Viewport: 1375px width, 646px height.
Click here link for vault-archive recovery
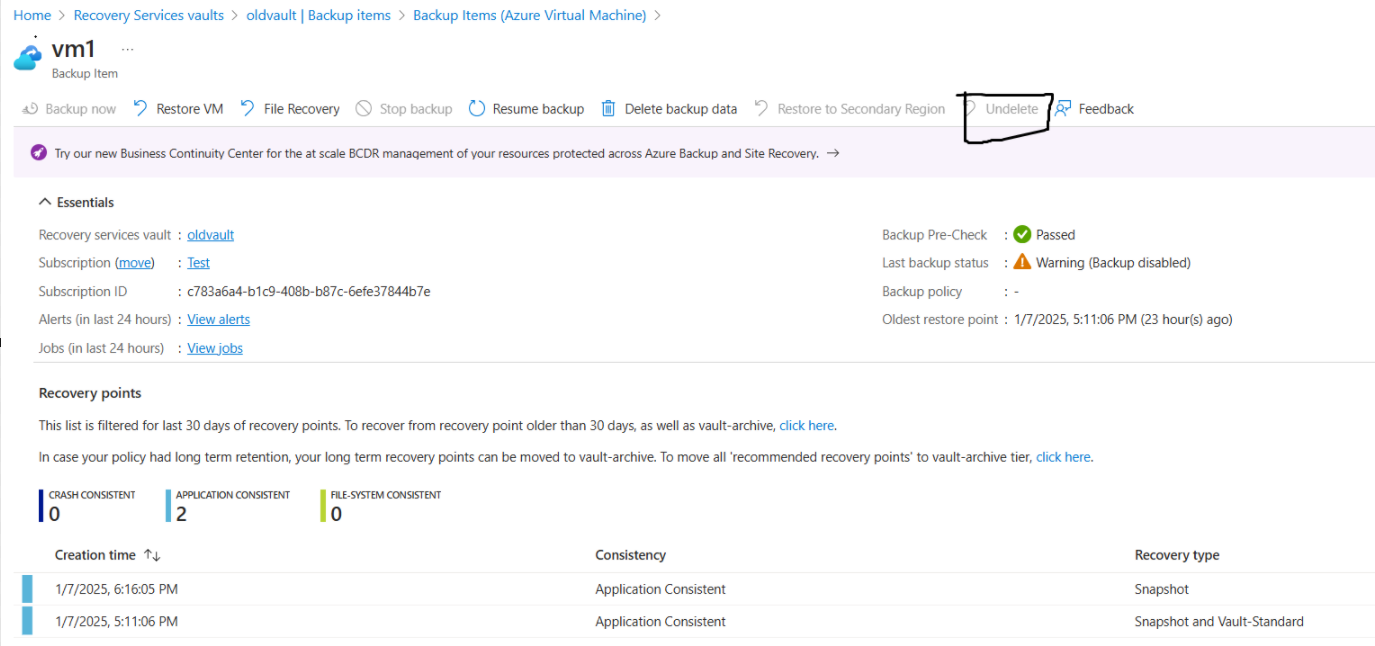(807, 425)
